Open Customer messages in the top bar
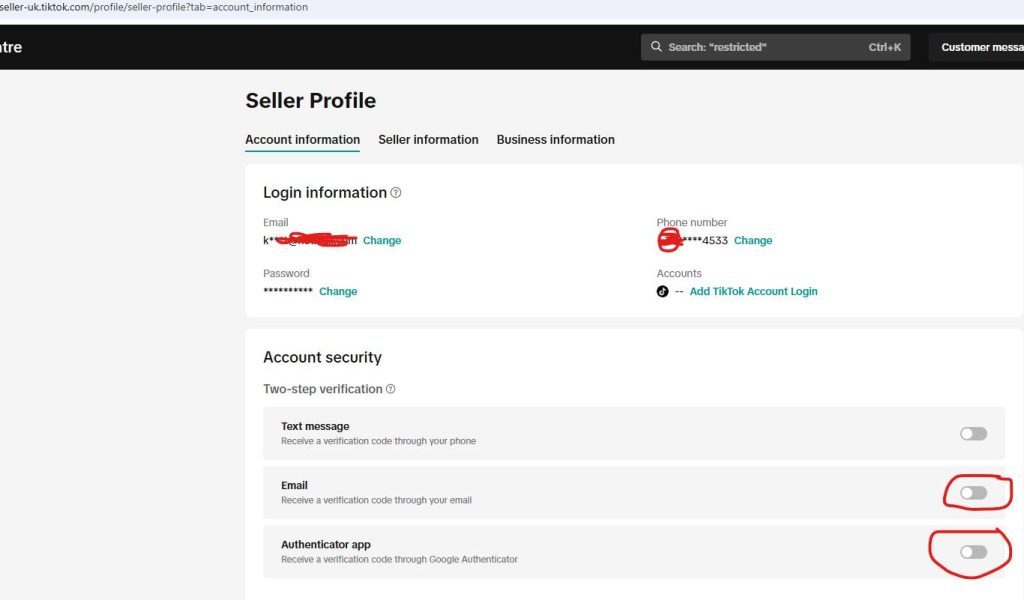Screen dimensions: 1024x600 (980, 47)
